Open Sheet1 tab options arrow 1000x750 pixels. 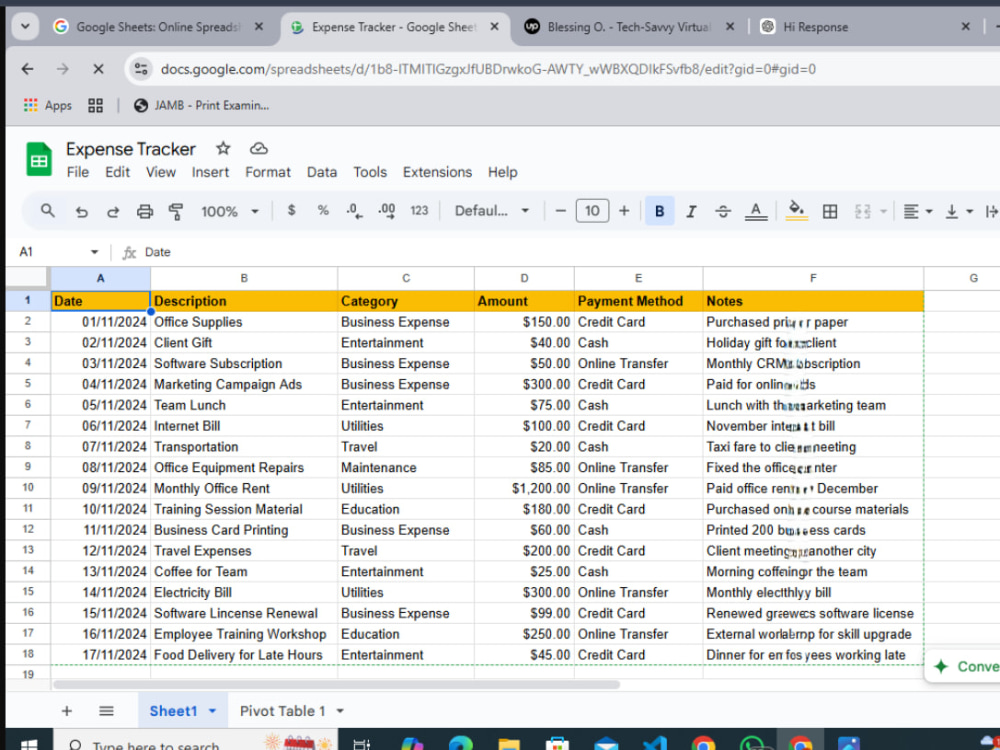(212, 710)
